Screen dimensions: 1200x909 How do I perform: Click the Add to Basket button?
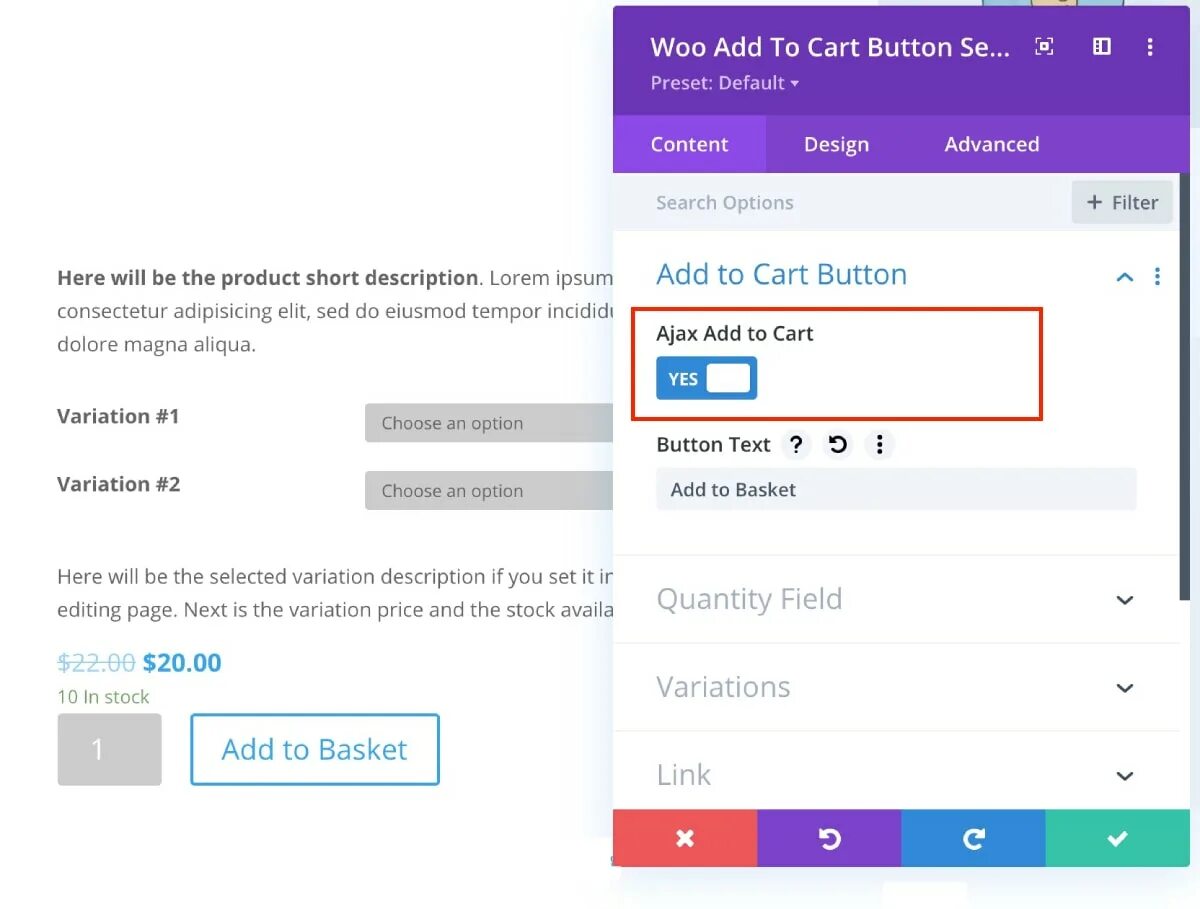[314, 749]
